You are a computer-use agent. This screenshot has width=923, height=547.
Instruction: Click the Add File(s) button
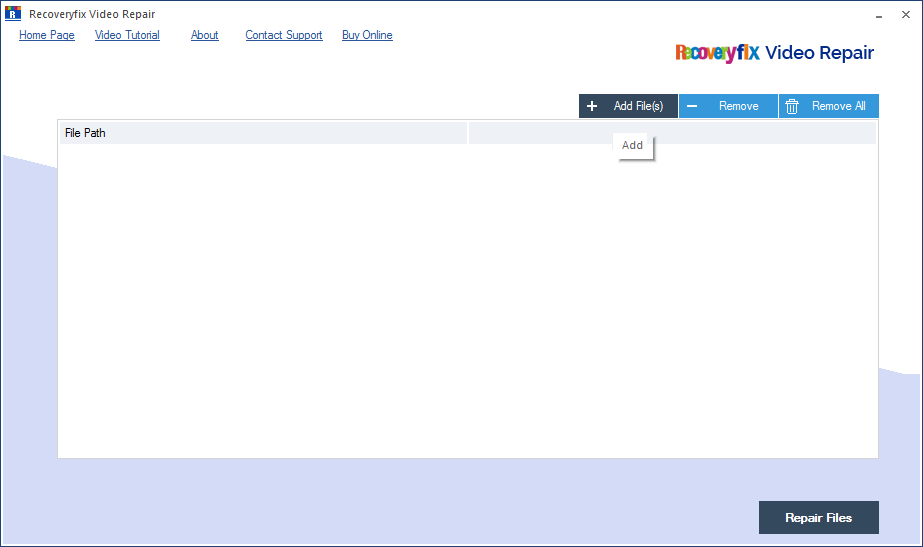click(x=628, y=106)
